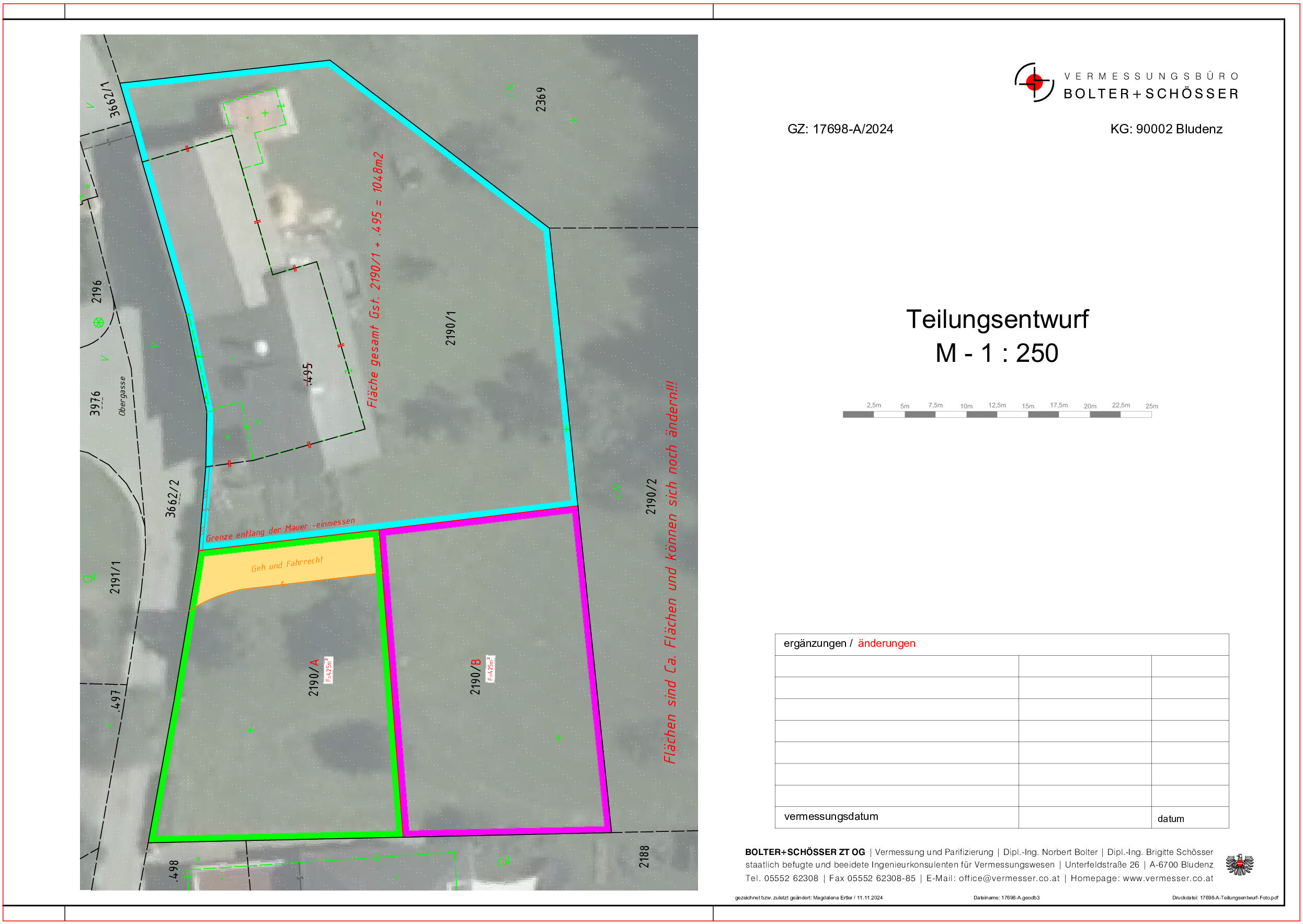Viewport: 1303px width, 924px height.
Task: Click Dateiname: 17698-A.geodb3 text
Action: [1006, 898]
